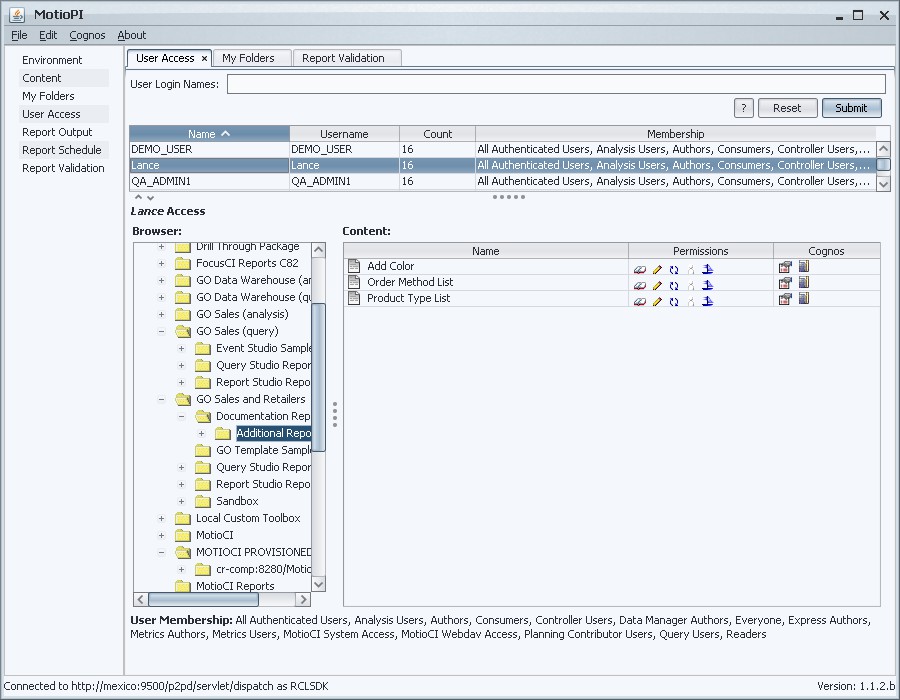Click the document icon beside Order Method List
Viewport: 900px width, 700px height.
point(354,282)
